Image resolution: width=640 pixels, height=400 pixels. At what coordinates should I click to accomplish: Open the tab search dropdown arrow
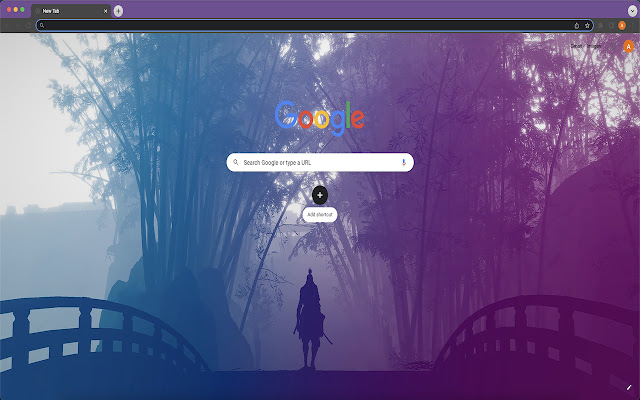(x=632, y=11)
